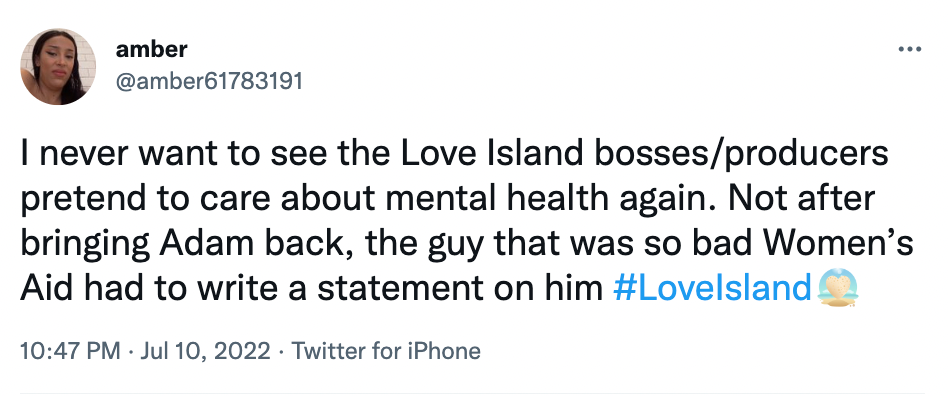948x396 pixels.
Task: Click the "I never want" opening words
Action: 110,155
